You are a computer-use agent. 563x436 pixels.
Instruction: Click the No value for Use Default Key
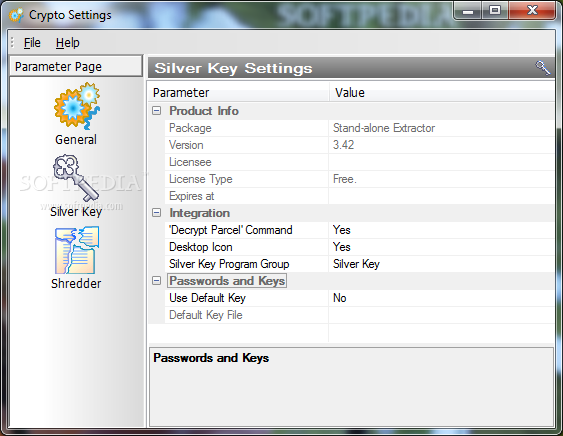[340, 298]
